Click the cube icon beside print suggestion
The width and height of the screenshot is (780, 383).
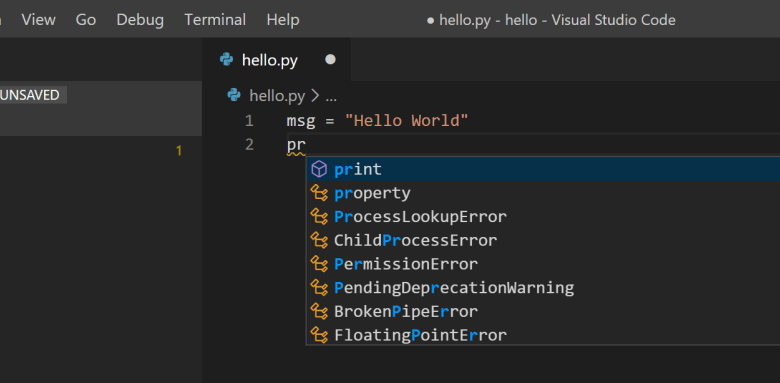click(319, 170)
